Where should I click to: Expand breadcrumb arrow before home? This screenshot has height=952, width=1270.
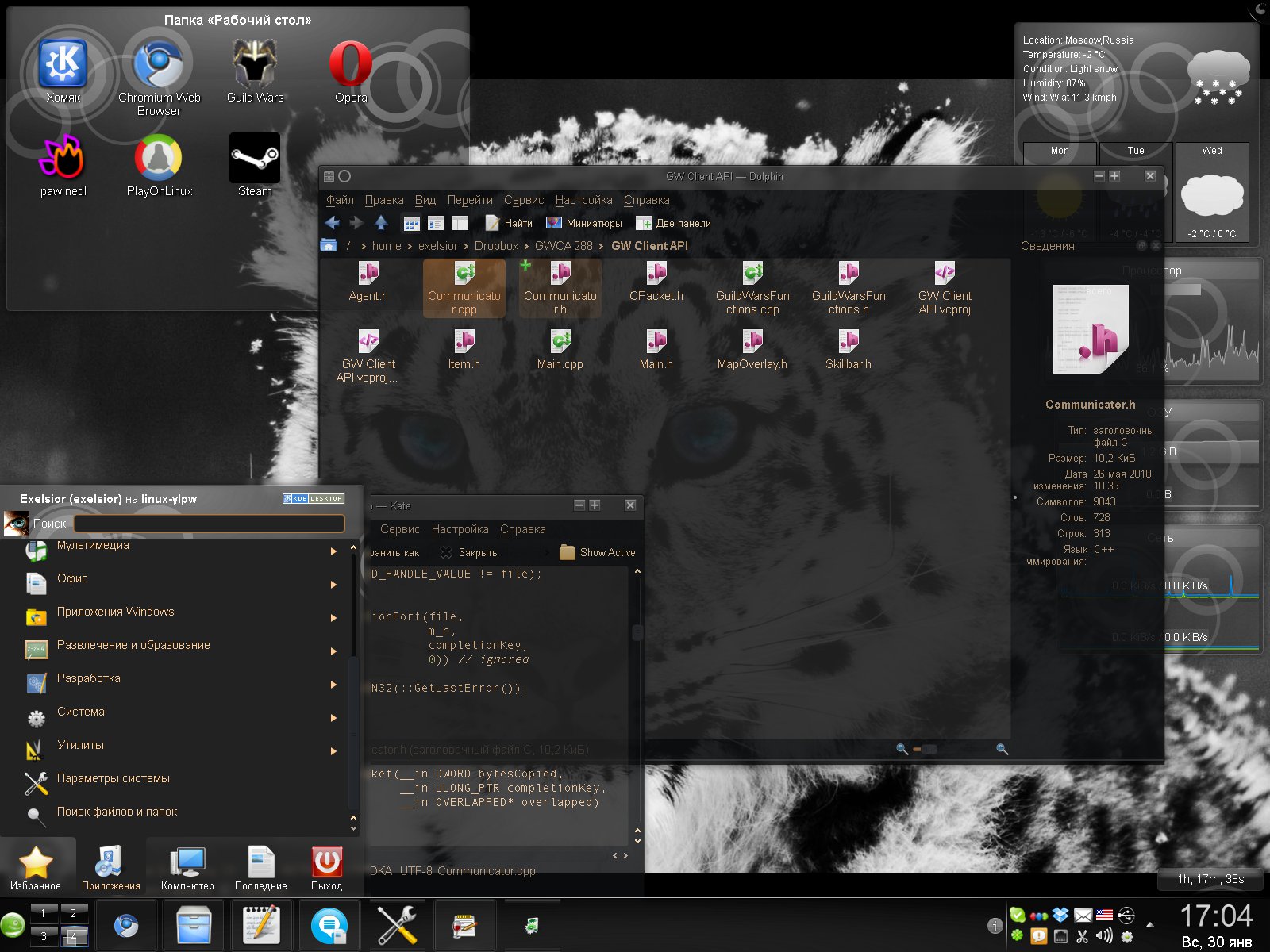(364, 246)
